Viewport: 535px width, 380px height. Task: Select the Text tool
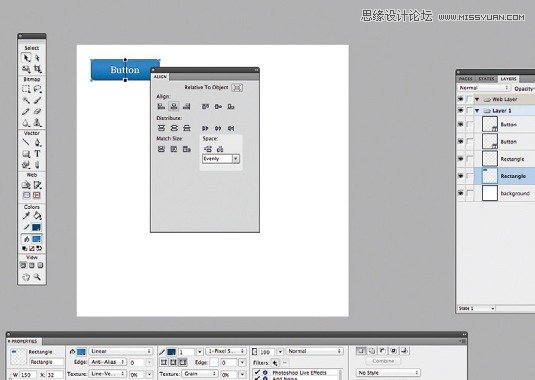pos(37,154)
